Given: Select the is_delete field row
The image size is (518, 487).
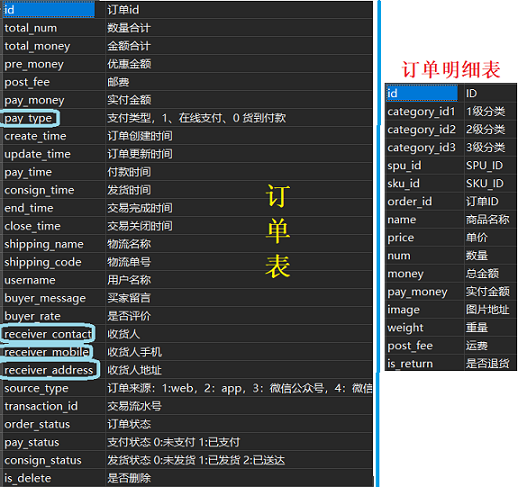Looking at the screenshot, I should (188, 478).
